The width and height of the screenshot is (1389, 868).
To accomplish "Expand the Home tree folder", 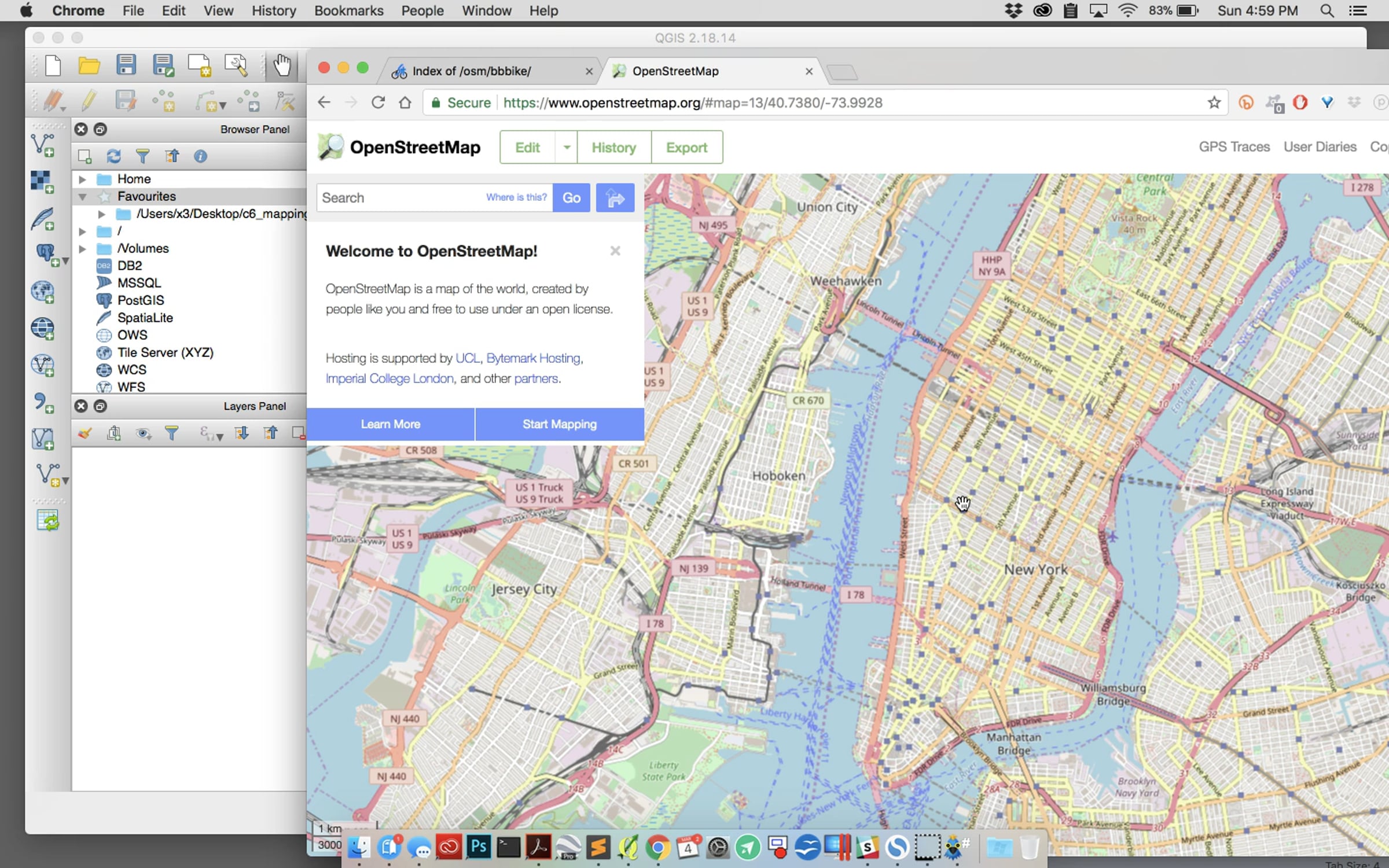I will (82, 179).
